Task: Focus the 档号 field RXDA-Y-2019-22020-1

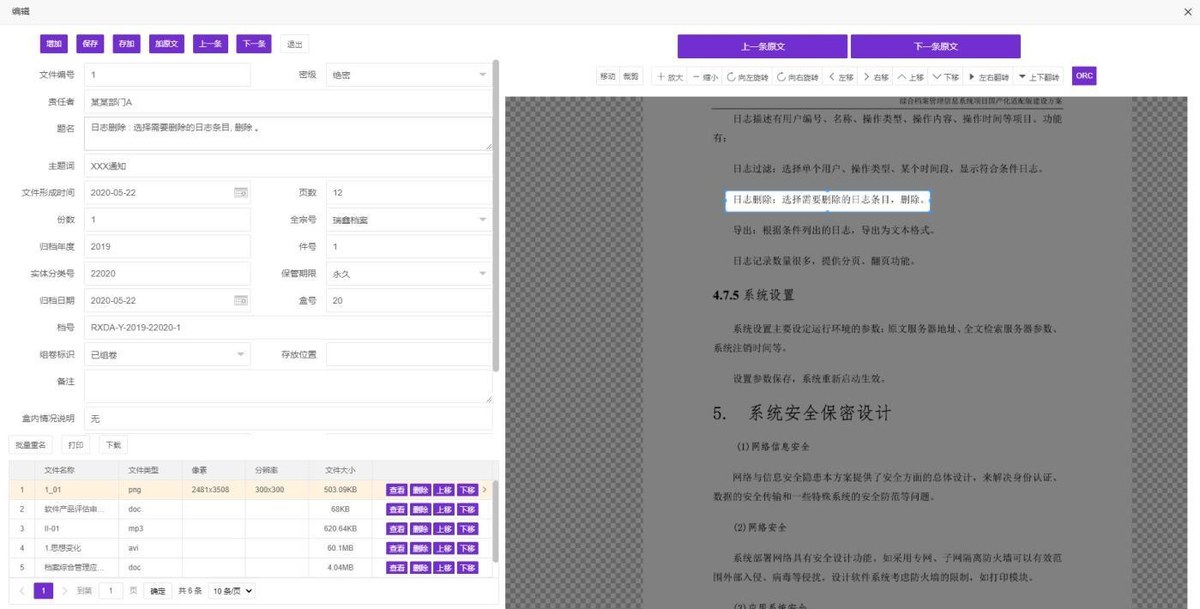Action: pyautogui.click(x=288, y=327)
